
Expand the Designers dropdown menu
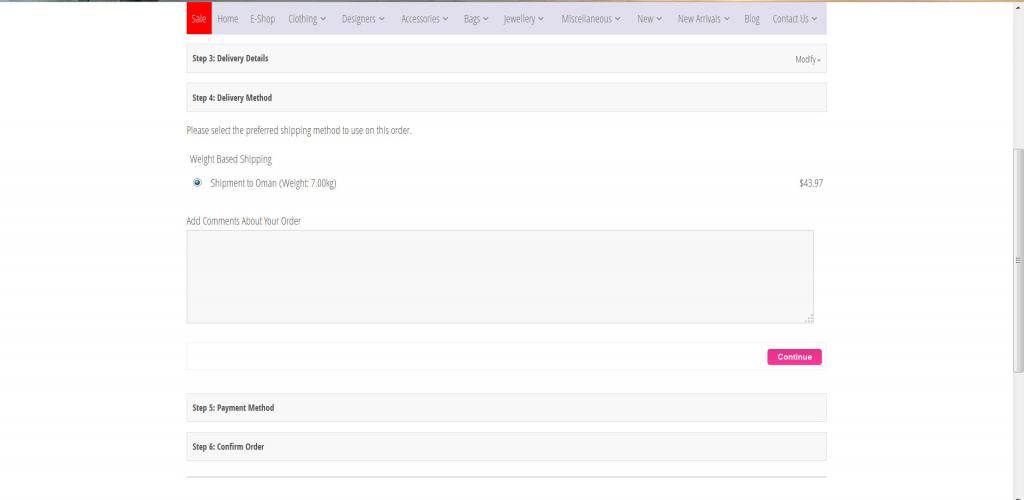click(x=363, y=19)
